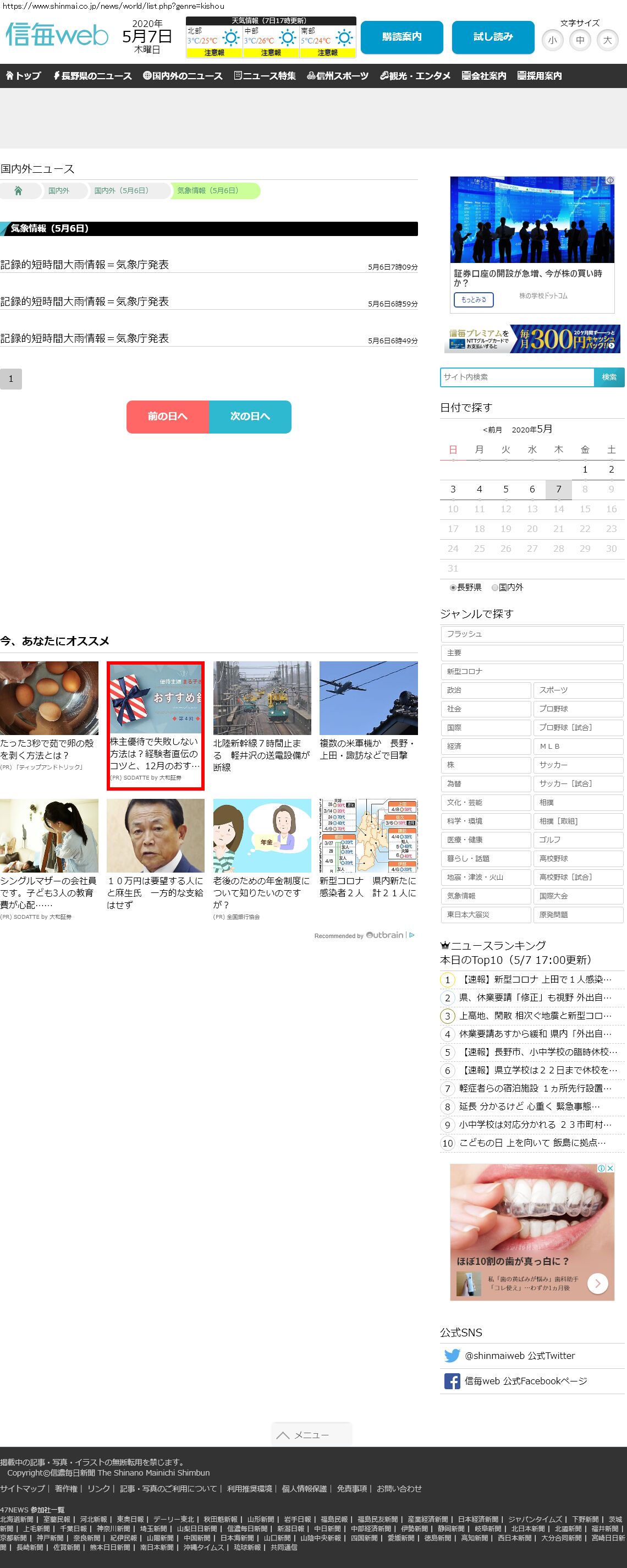
Task: Set font size to 大
Action: pos(607,40)
